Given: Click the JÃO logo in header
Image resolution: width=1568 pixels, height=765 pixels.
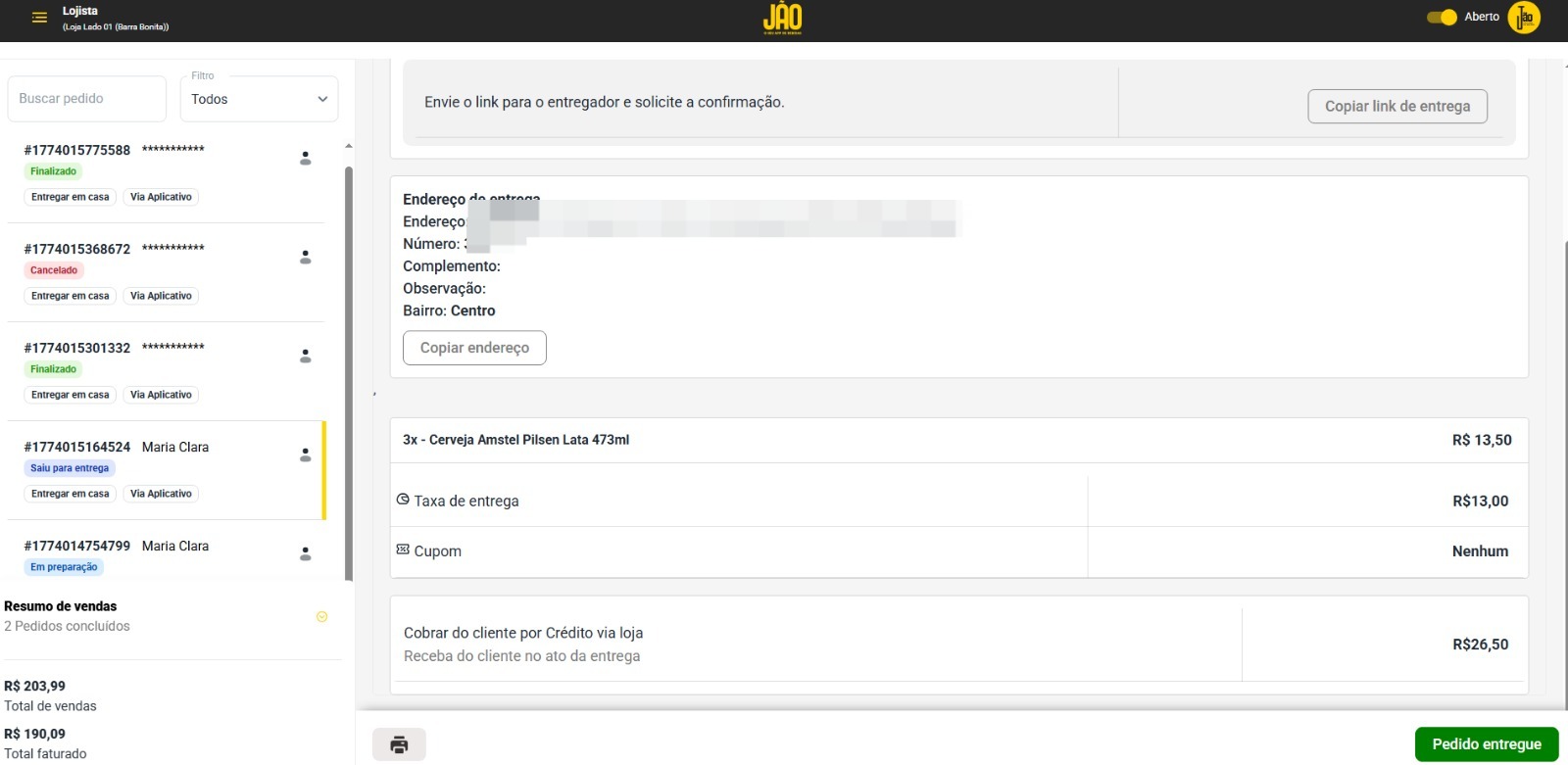Looking at the screenshot, I should (x=783, y=18).
